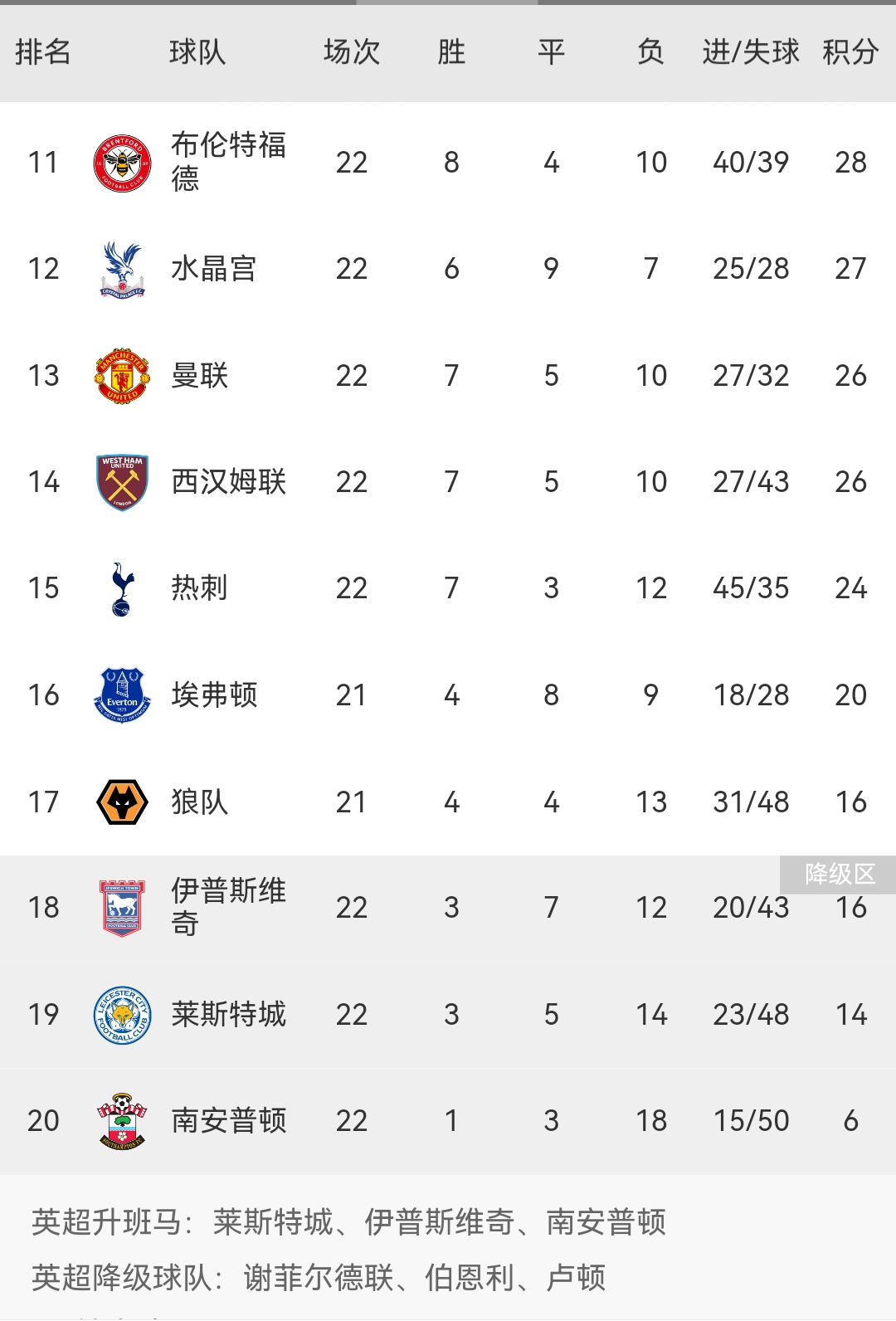Click the 西汉姆联 team name
896x1321 pixels.
pyautogui.click(x=229, y=482)
